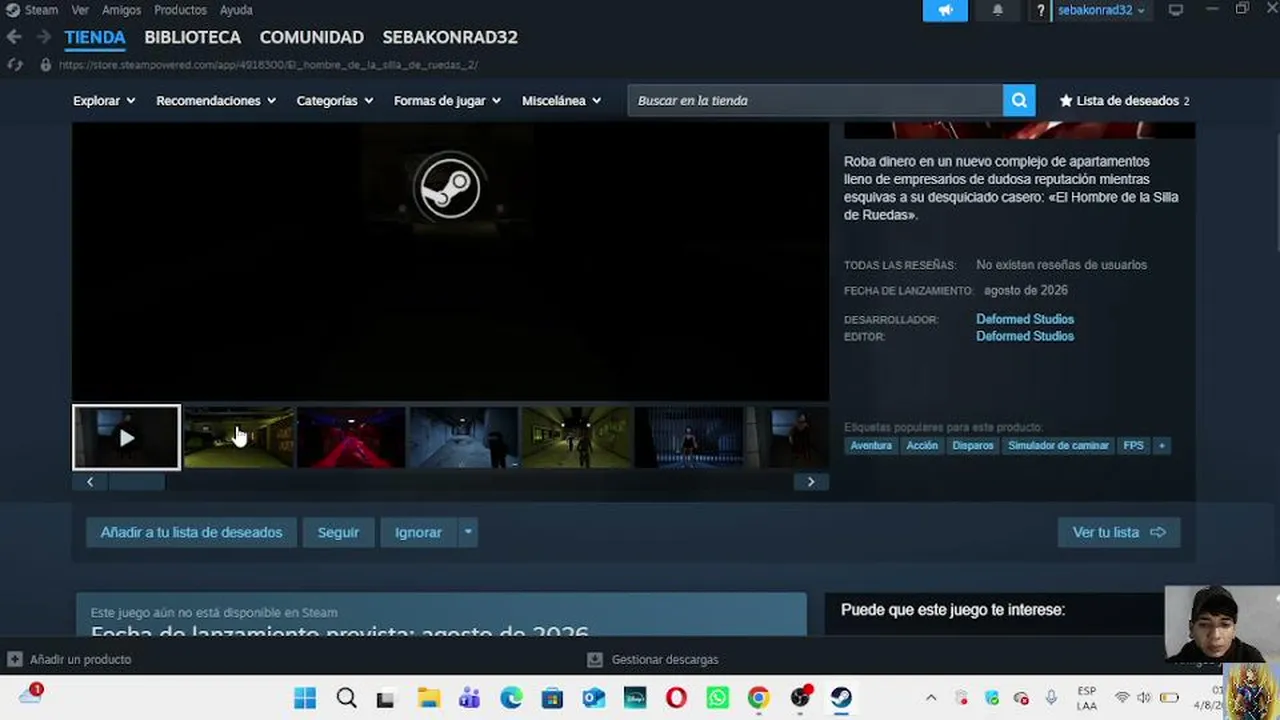The height and width of the screenshot is (720, 1280).
Task: Open Lista de deseados link
Action: point(1125,100)
